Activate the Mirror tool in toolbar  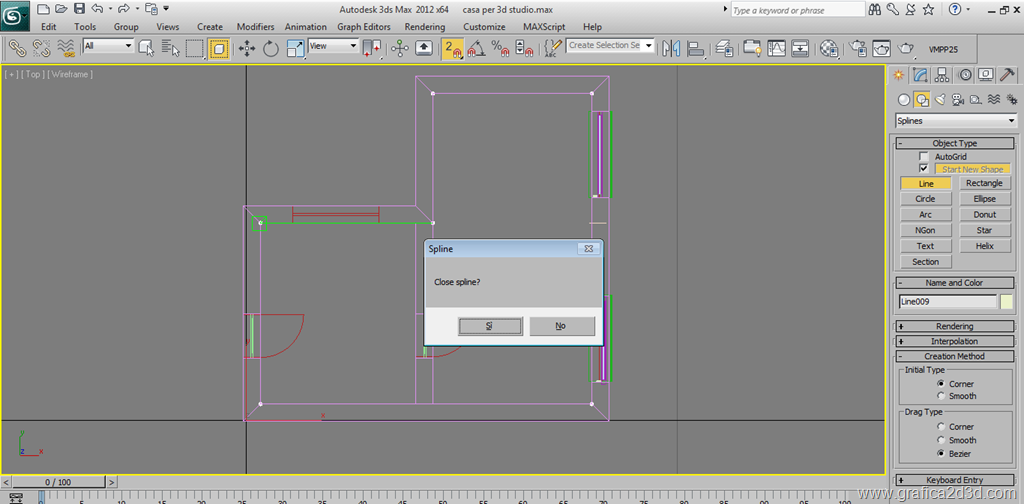click(672, 47)
